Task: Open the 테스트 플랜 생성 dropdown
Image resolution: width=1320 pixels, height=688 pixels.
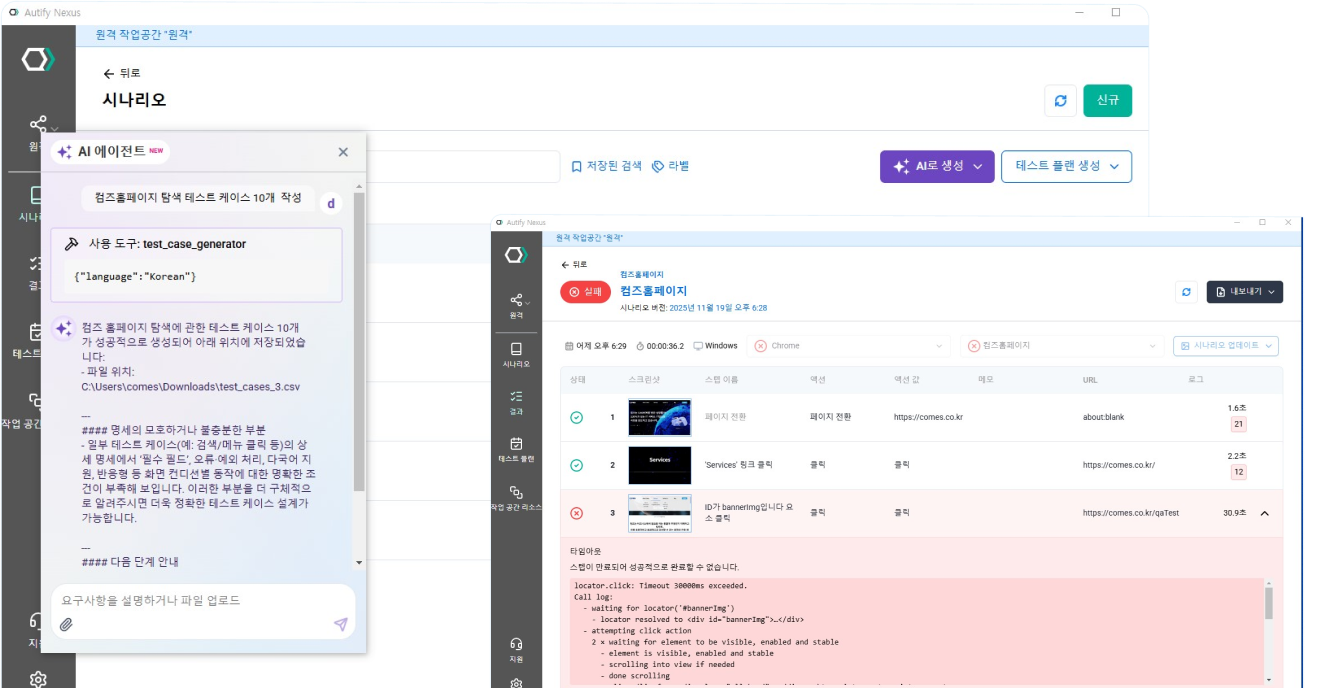Action: point(1066,167)
